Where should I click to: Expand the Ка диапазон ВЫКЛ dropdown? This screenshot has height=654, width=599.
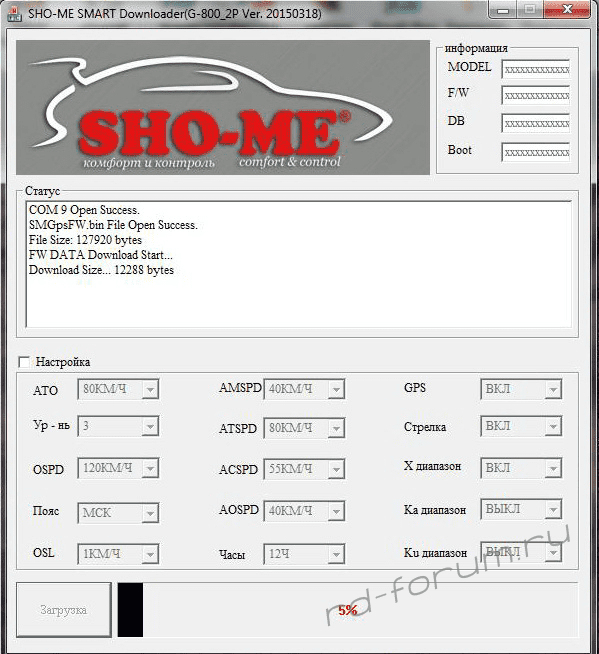(x=521, y=509)
